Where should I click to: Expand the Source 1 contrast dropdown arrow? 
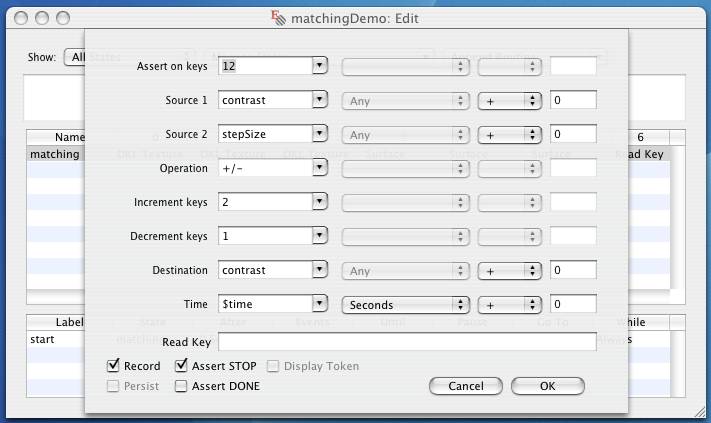pos(320,100)
